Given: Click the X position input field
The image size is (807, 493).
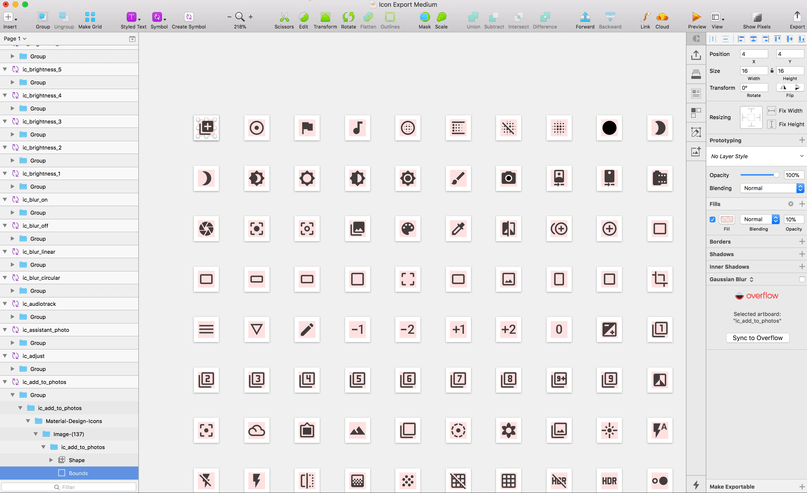Looking at the screenshot, I should (754, 54).
